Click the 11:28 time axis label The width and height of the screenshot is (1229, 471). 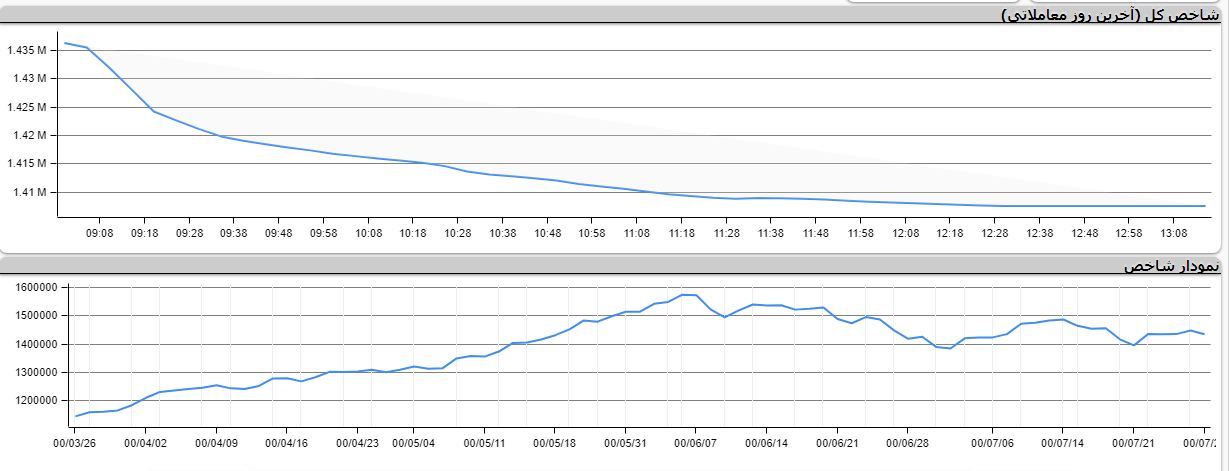pyautogui.click(x=726, y=233)
